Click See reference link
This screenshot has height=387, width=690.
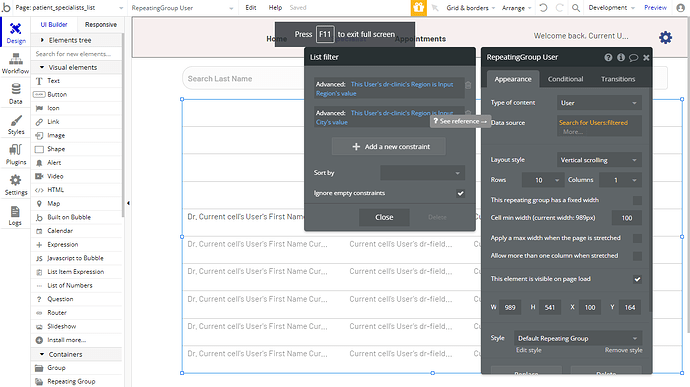459,121
